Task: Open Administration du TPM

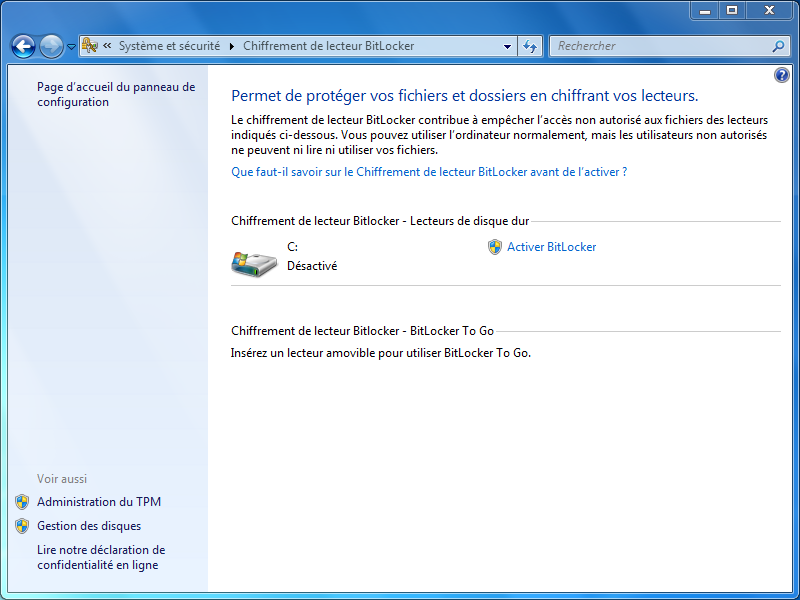Action: (x=99, y=502)
